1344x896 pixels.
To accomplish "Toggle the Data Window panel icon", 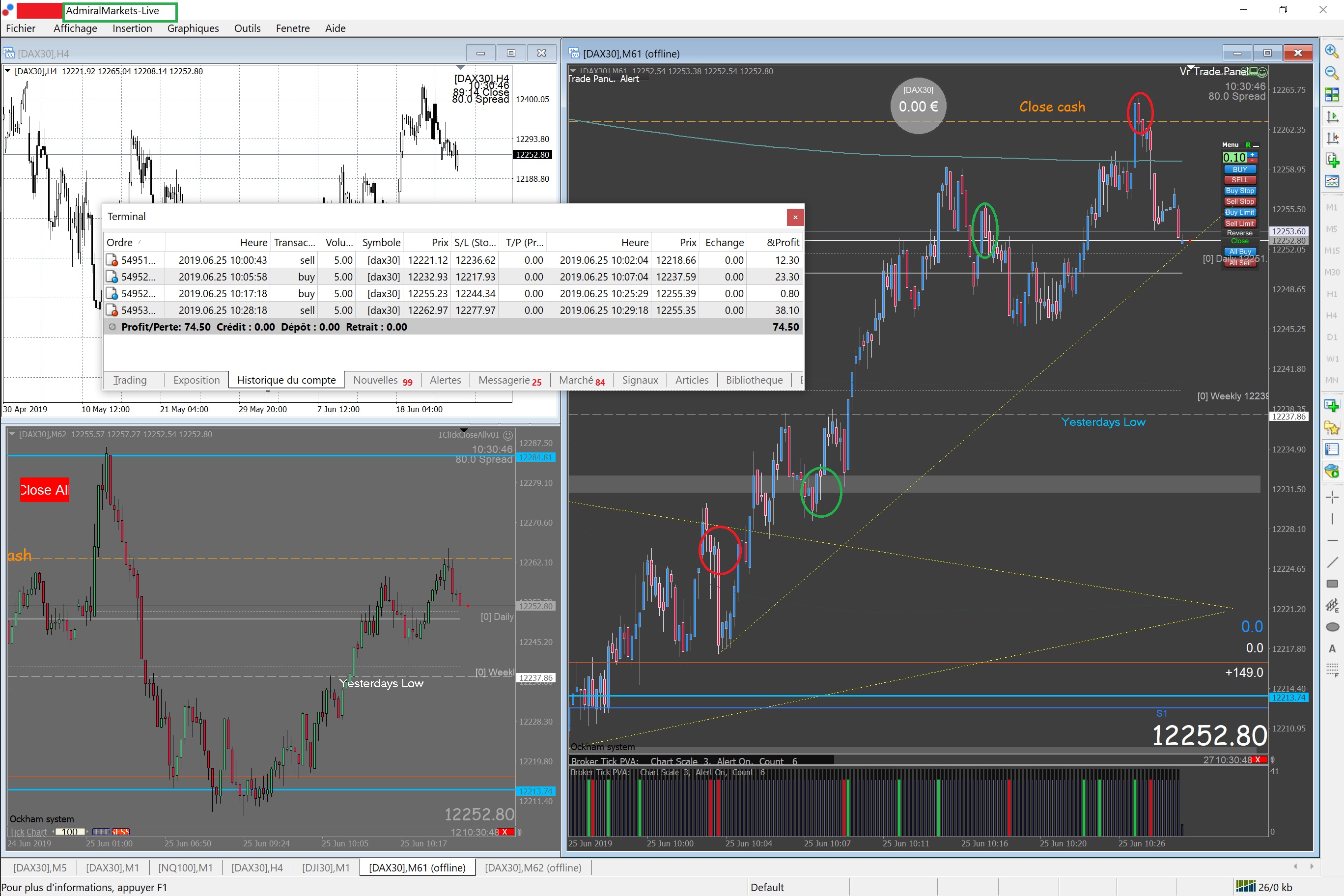I will pyautogui.click(x=1331, y=449).
